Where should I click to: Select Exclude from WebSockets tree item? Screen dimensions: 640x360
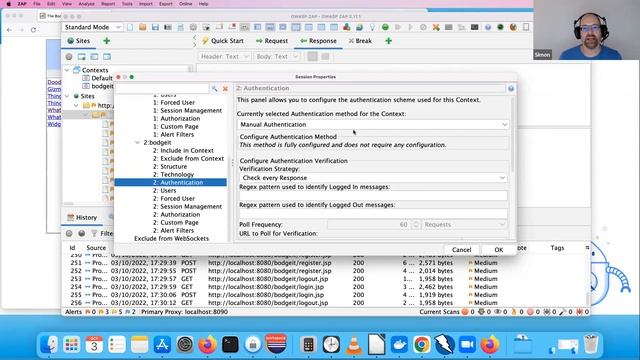[171, 238]
